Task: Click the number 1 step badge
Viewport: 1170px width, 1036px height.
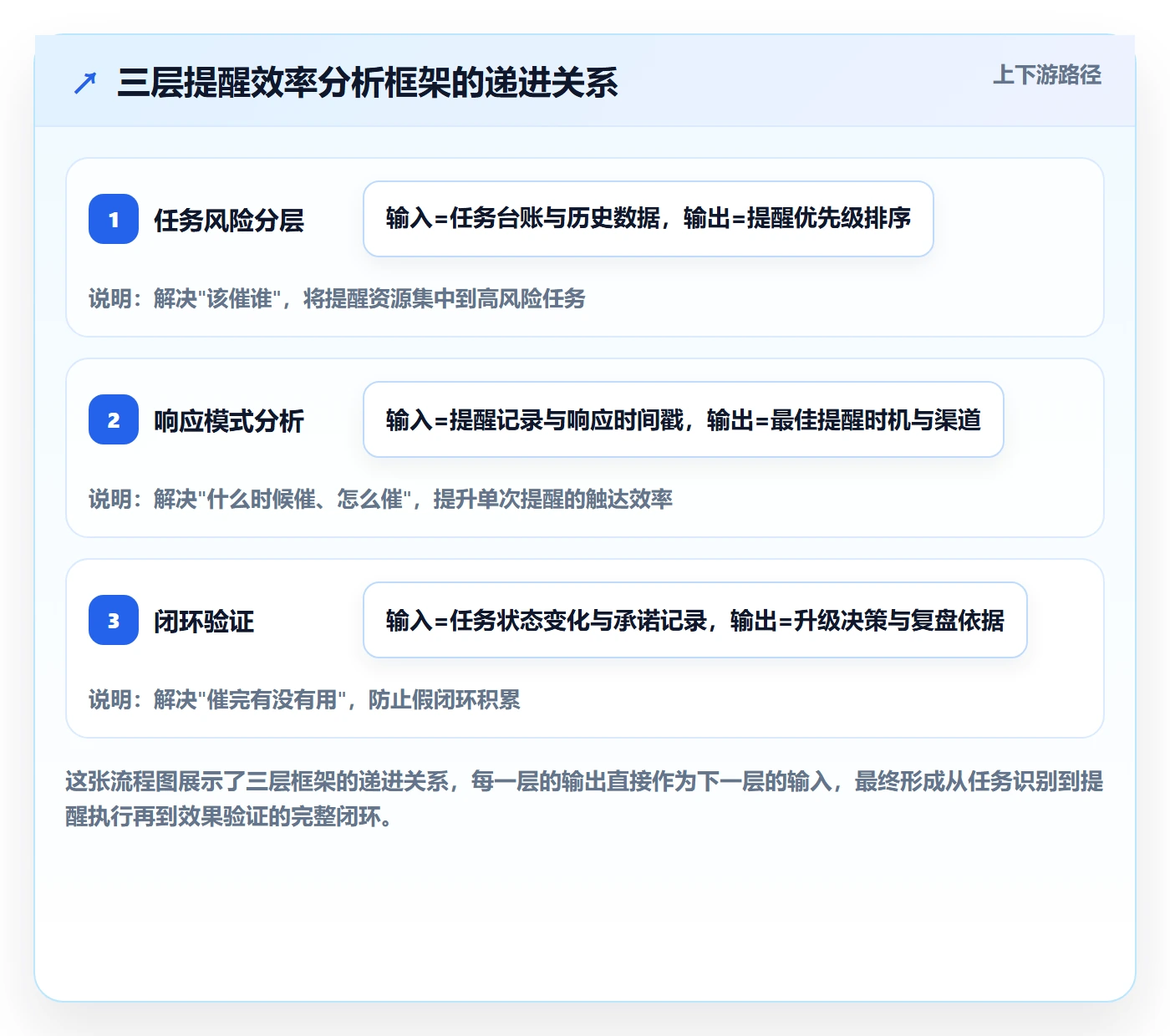Action: tap(114, 219)
